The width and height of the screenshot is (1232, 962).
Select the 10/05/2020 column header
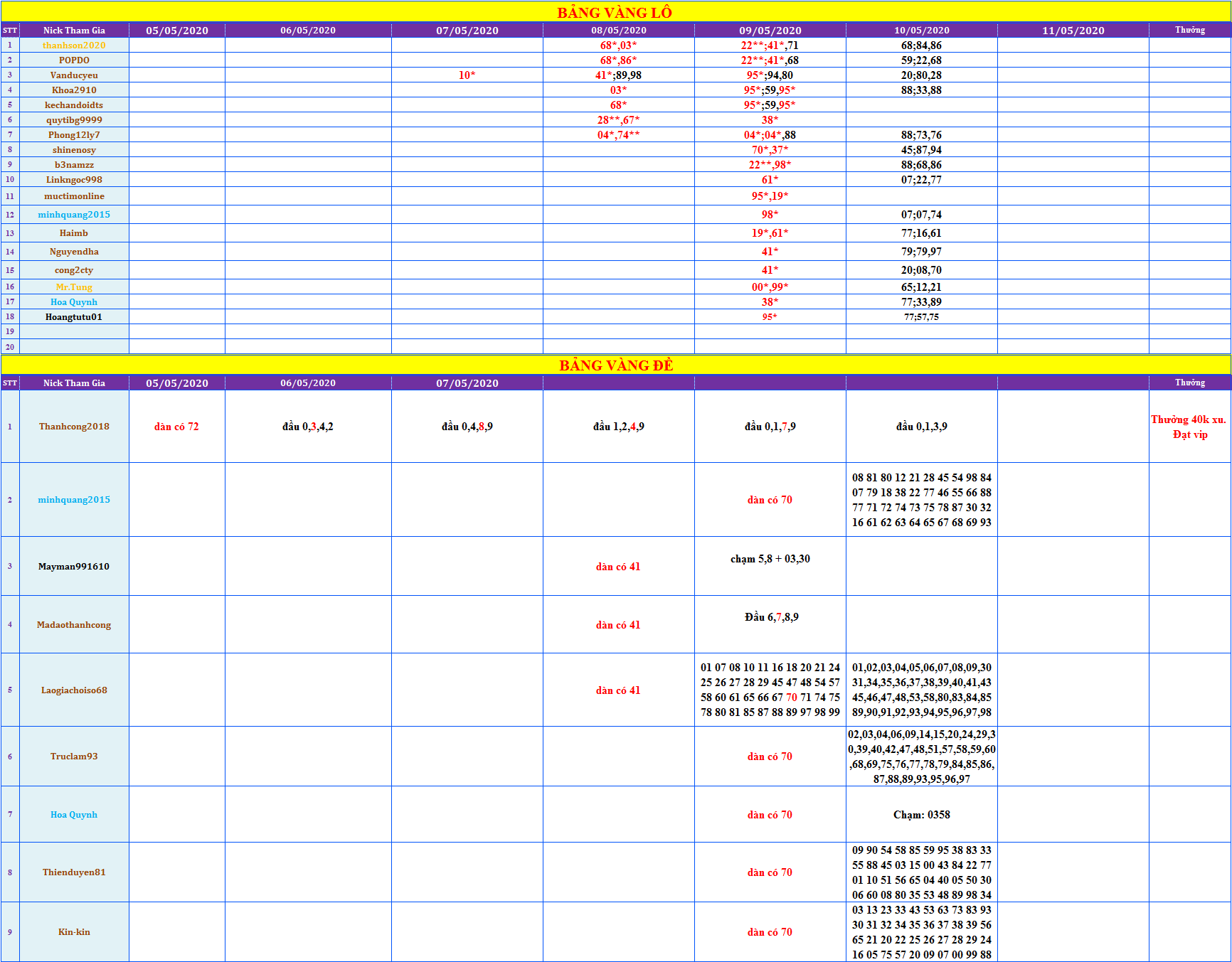tap(921, 31)
